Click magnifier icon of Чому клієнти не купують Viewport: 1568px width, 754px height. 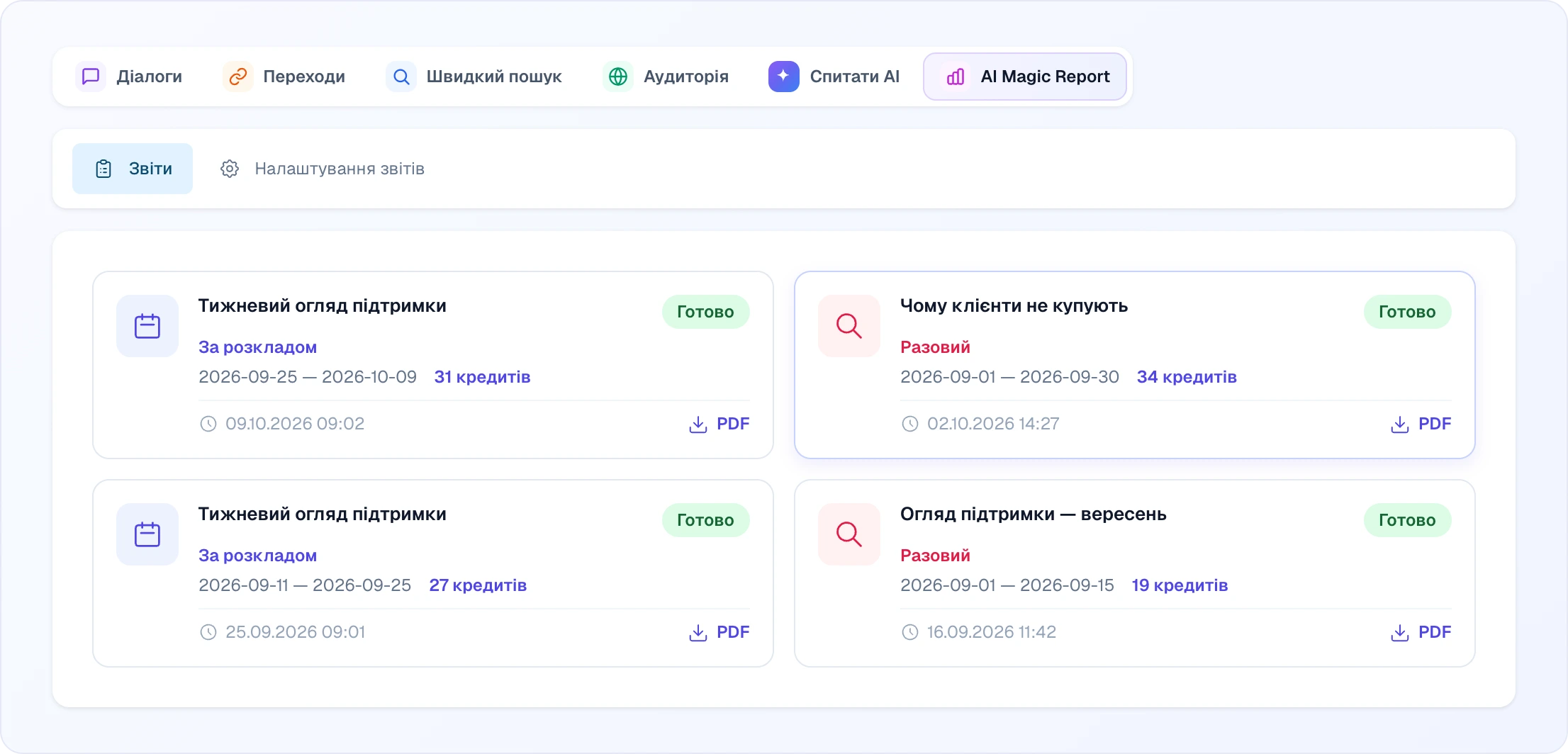[x=849, y=326]
